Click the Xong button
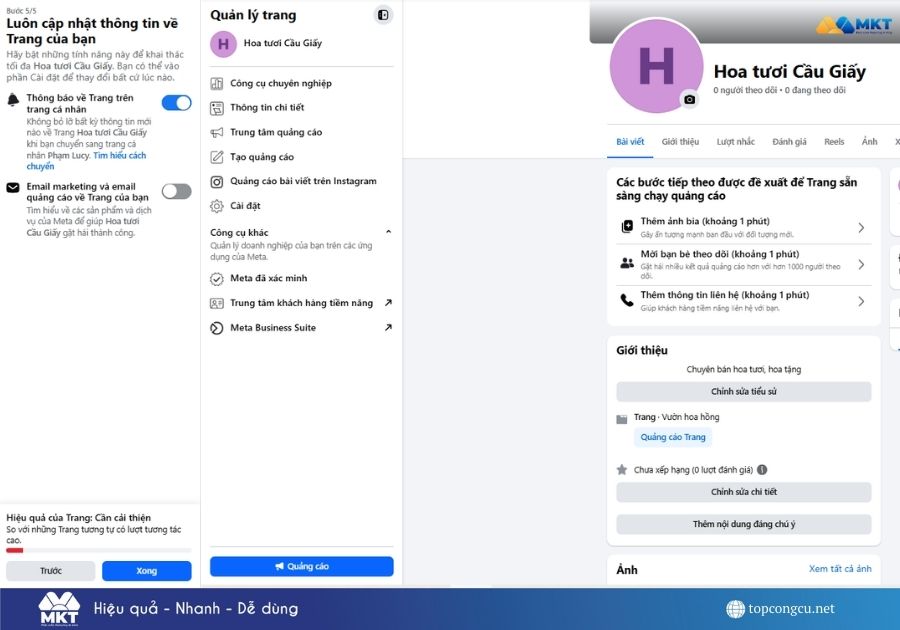 pyautogui.click(x=146, y=571)
